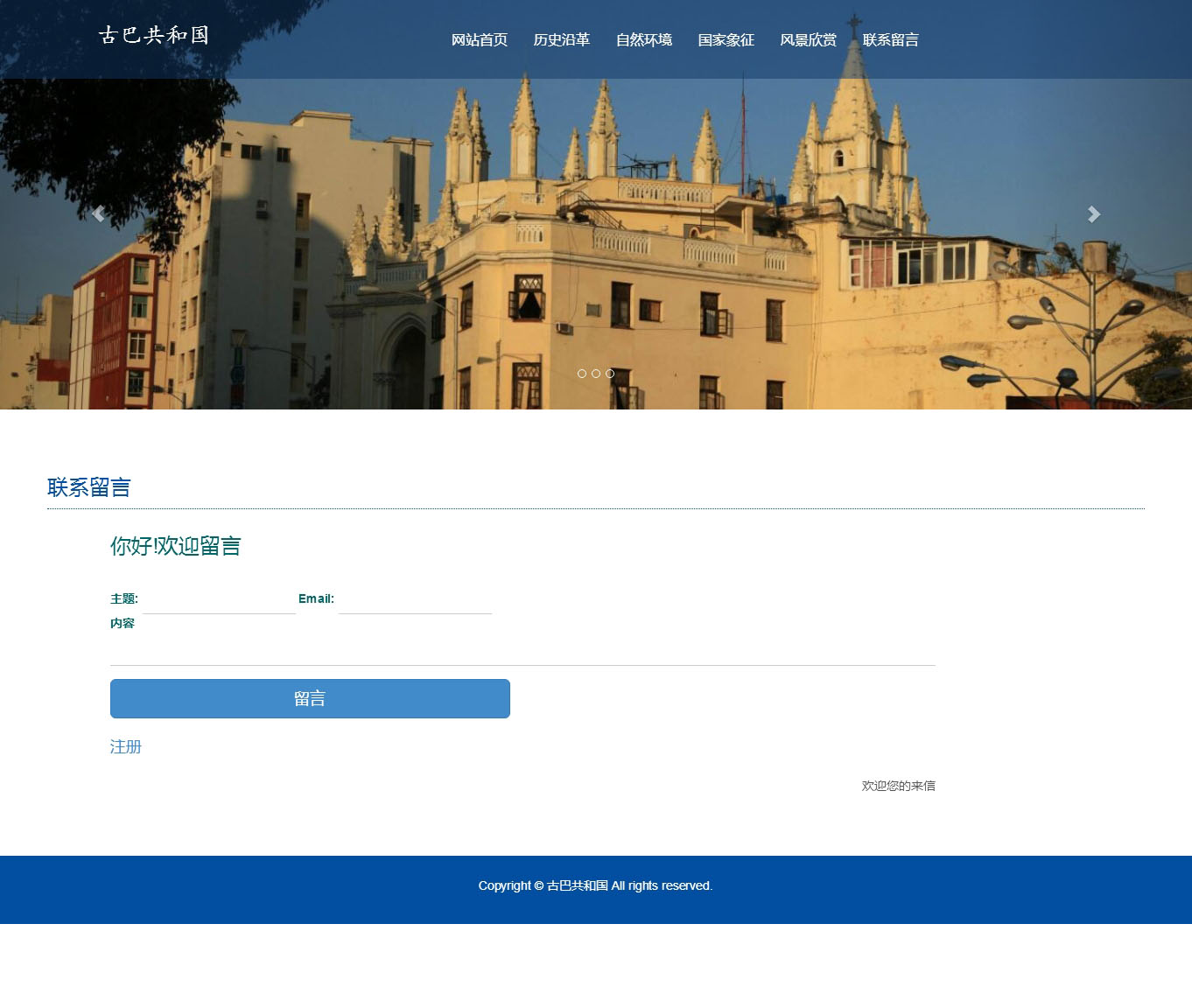Go to previous carousel slide arrow
Screen dimensions: 1192x1008
tap(98, 214)
